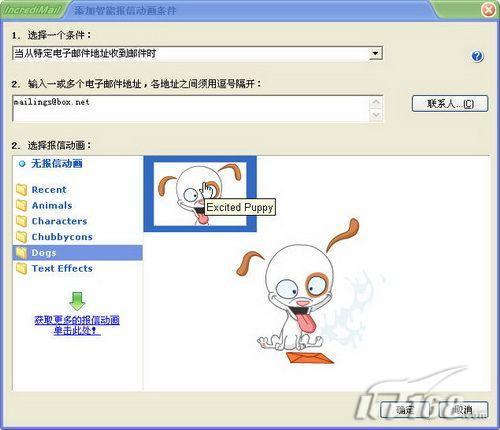Click the 确定 (OK) button

[405, 410]
